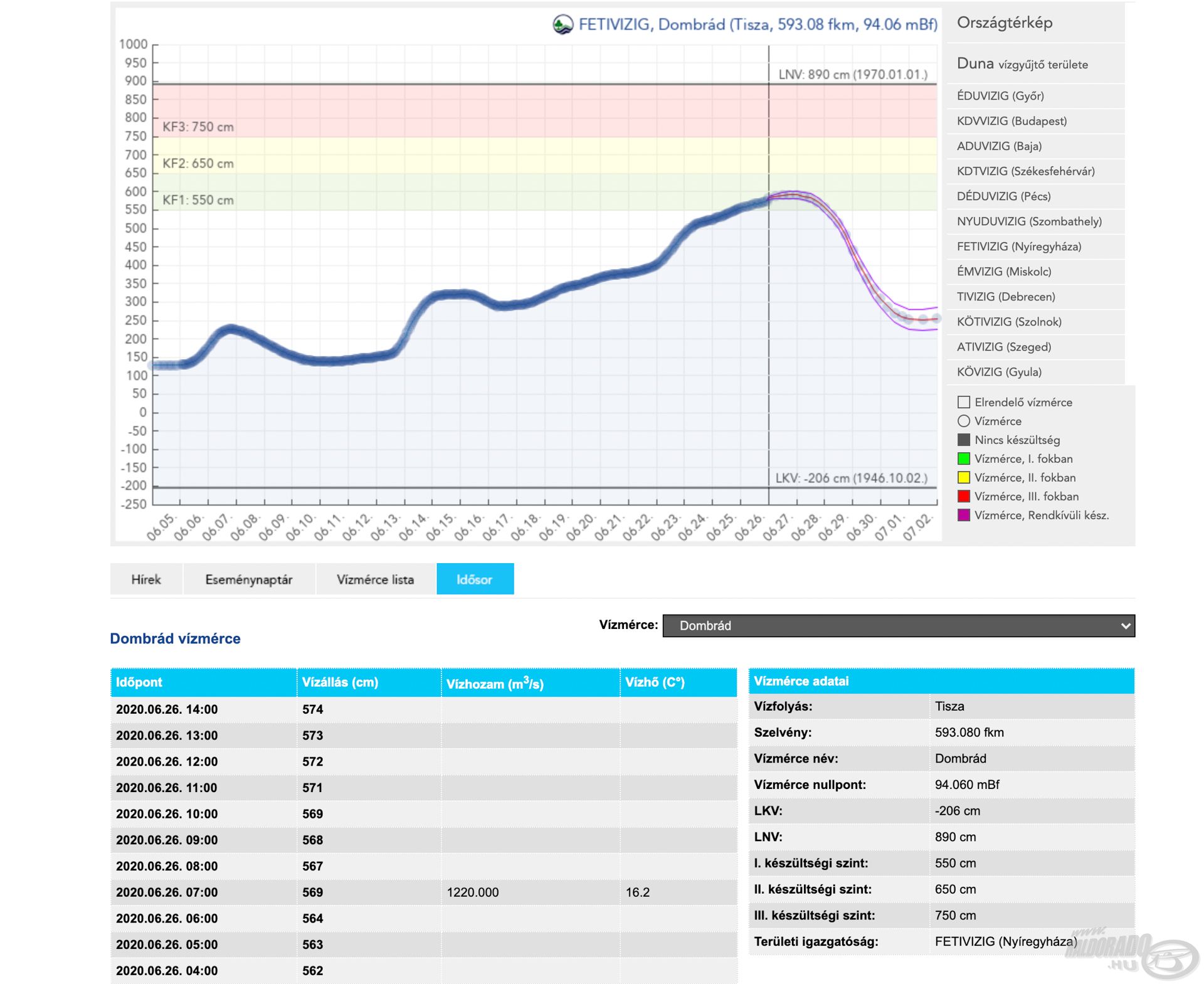
Task: Select KÖTIVIZIG (Szolnok) in sidebar
Action: pyautogui.click(x=1009, y=322)
